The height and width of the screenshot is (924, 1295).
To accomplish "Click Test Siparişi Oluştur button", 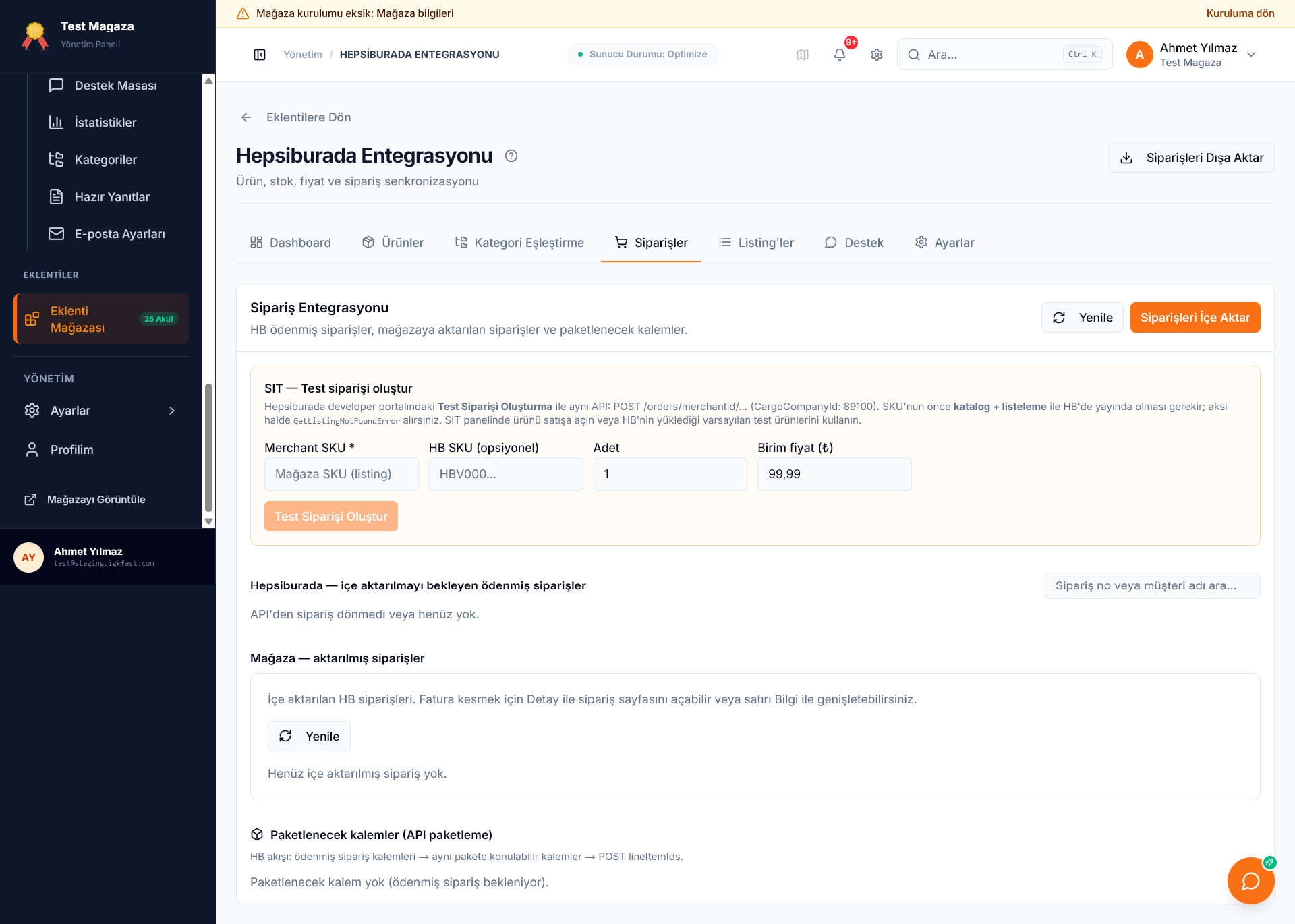I will (331, 517).
